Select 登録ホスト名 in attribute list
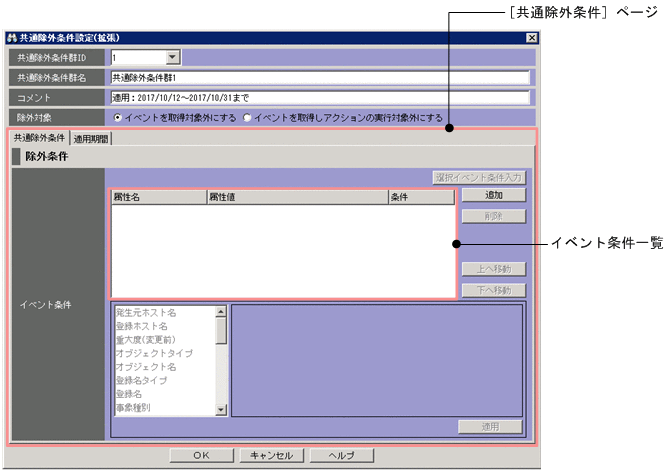The width and height of the screenshot is (667, 473). pos(142,326)
